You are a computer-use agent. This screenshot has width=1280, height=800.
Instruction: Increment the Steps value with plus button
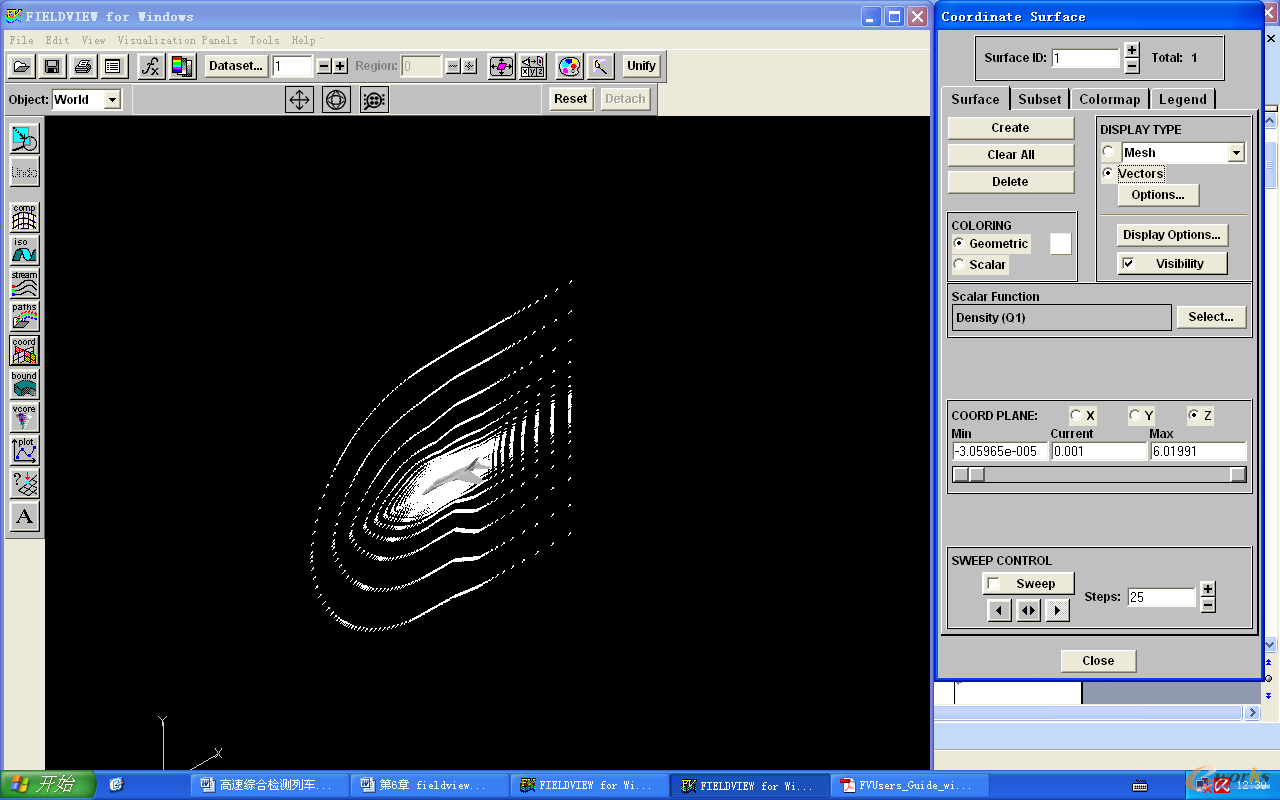point(1207,589)
